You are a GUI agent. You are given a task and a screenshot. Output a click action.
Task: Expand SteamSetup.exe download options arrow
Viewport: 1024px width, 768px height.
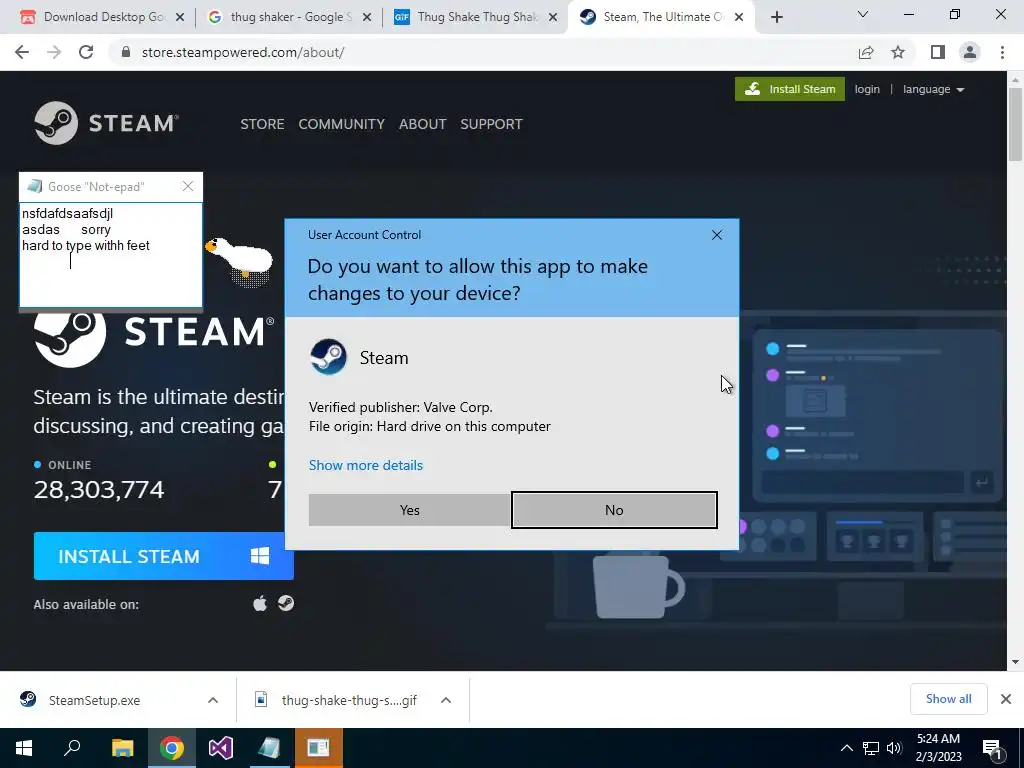pos(213,700)
